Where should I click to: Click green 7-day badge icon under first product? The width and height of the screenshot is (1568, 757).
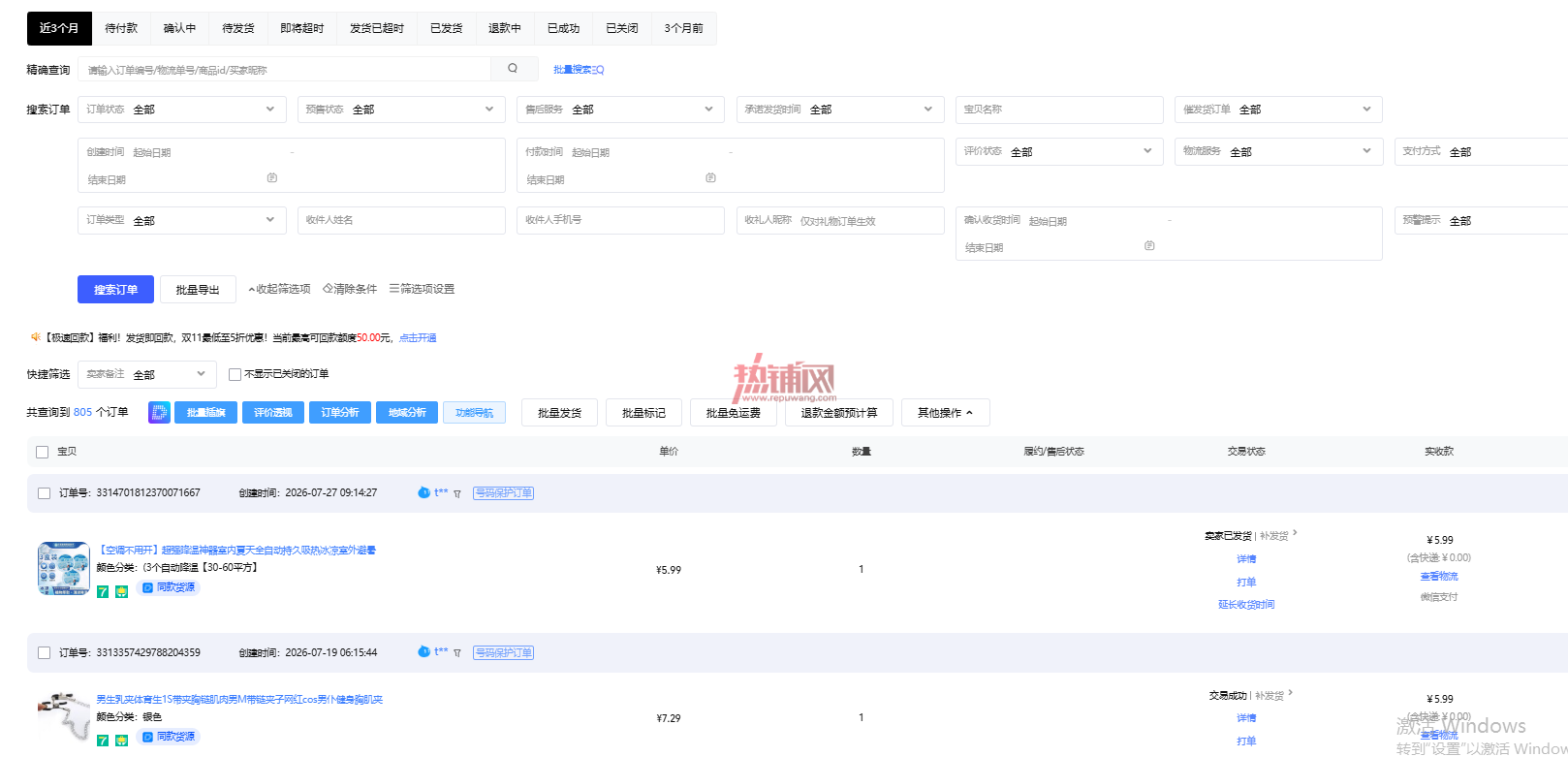103,591
